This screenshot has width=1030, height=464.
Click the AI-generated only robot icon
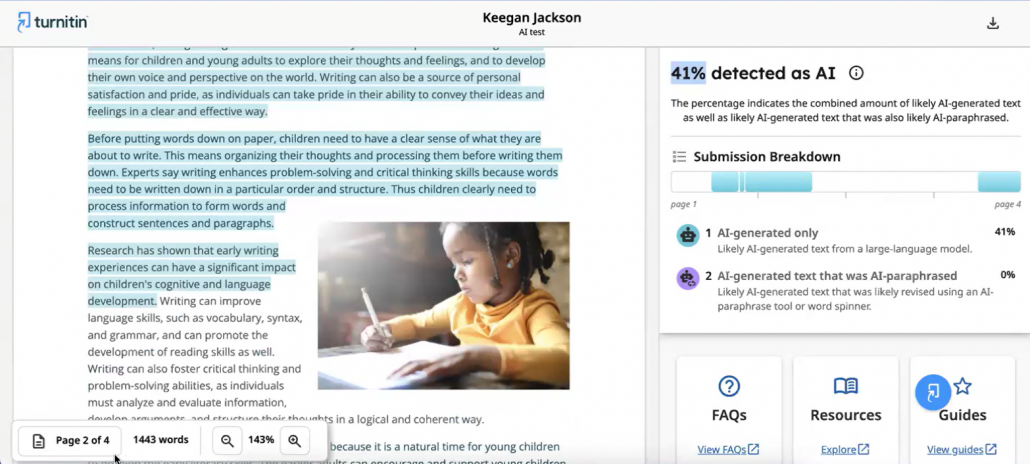(x=687, y=235)
